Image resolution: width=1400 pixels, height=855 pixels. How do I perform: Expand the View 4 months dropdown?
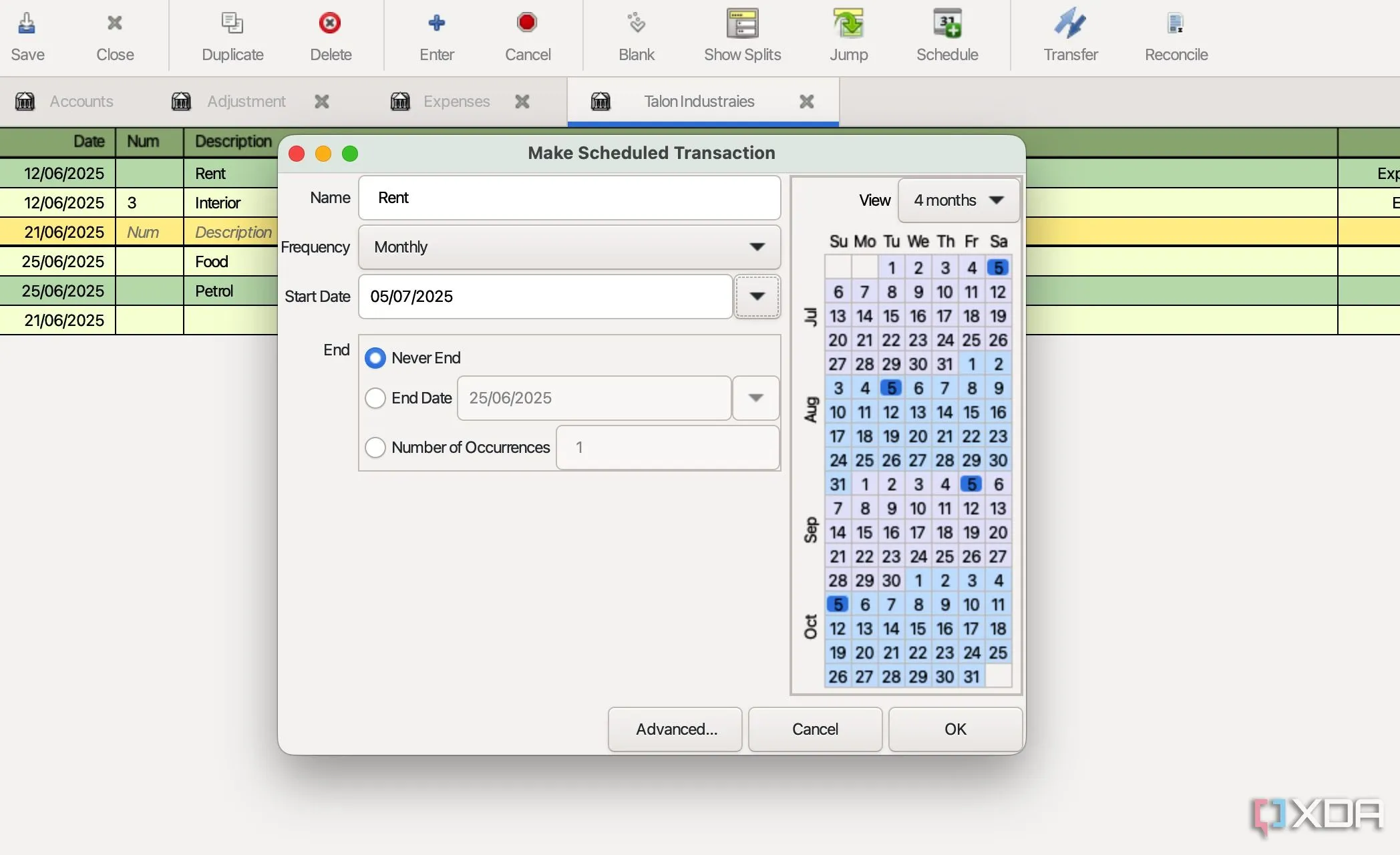(x=958, y=200)
